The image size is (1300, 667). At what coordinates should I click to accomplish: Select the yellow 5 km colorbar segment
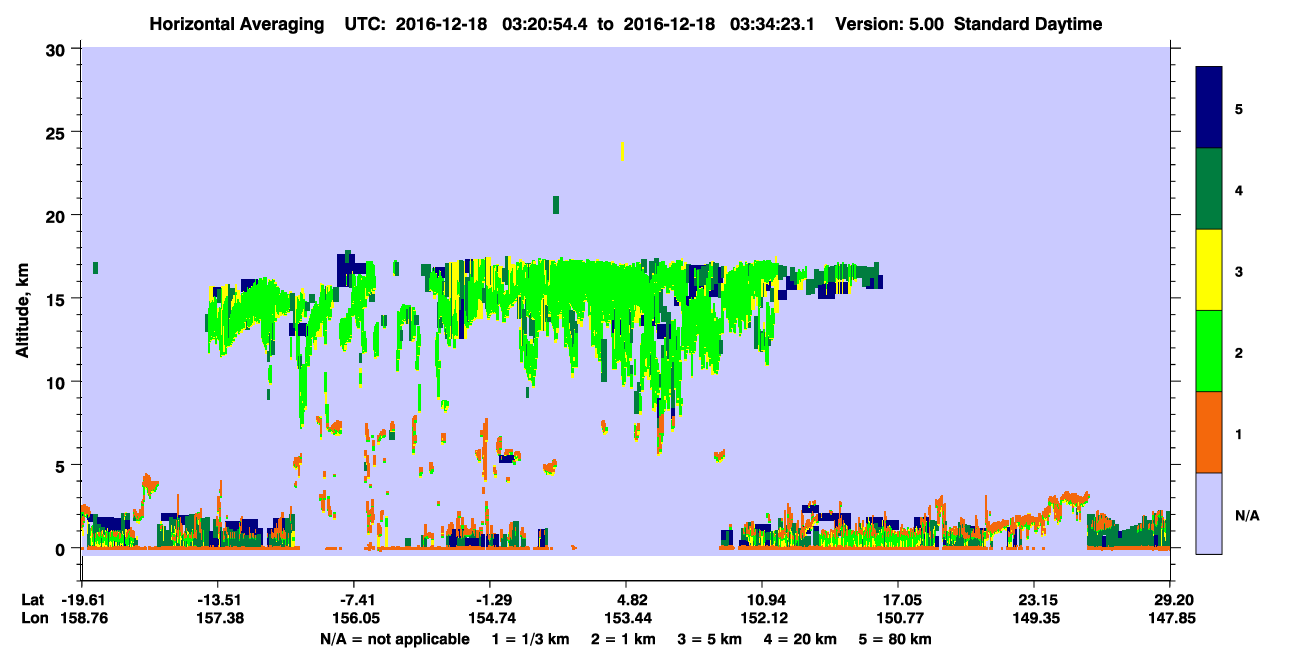pos(1209,270)
